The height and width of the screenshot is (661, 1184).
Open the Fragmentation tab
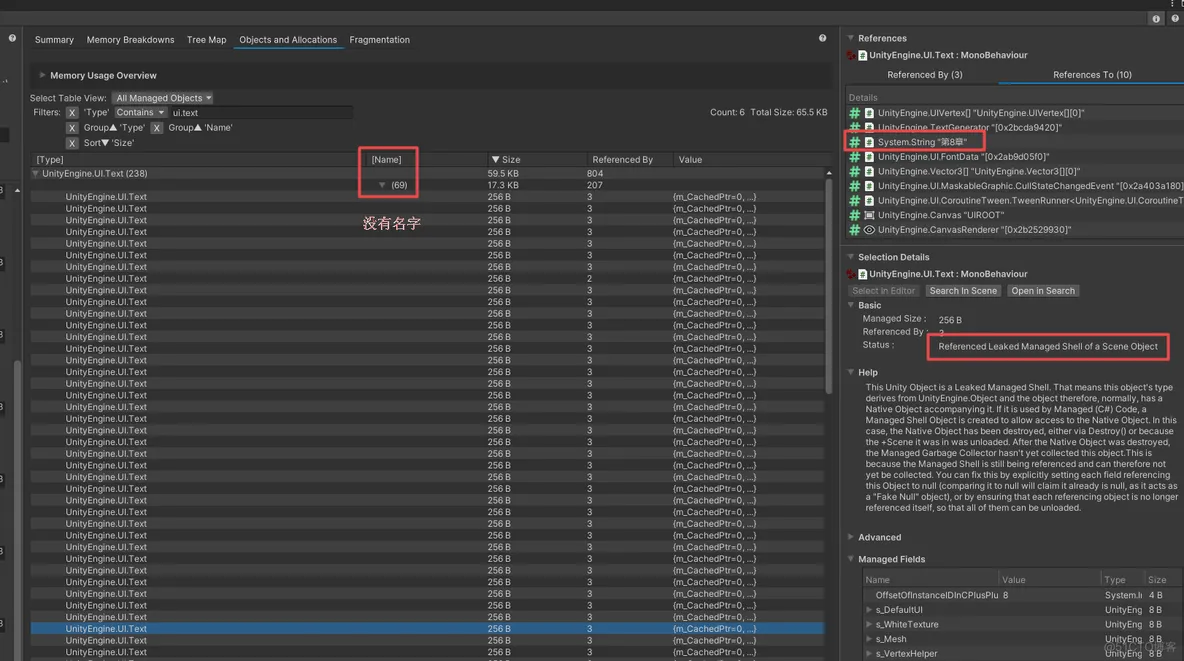pyautogui.click(x=380, y=40)
